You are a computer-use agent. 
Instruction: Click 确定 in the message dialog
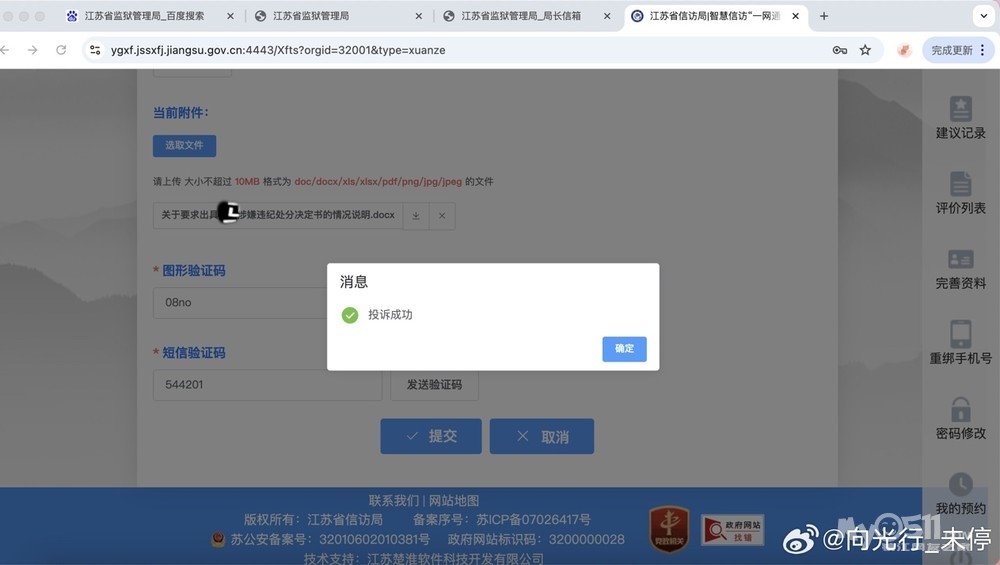pos(624,348)
